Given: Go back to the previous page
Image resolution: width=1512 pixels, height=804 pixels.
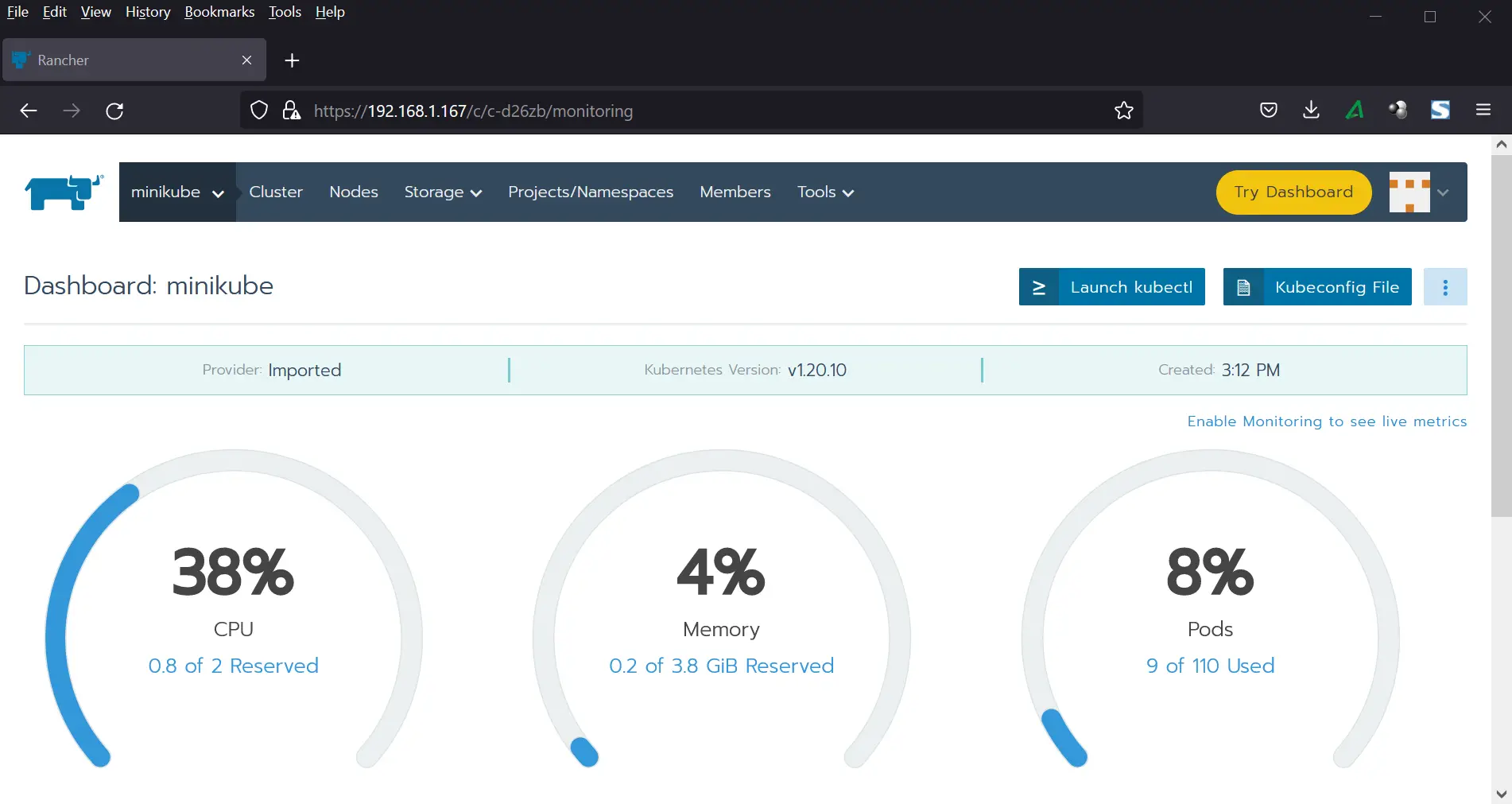Looking at the screenshot, I should tap(29, 111).
